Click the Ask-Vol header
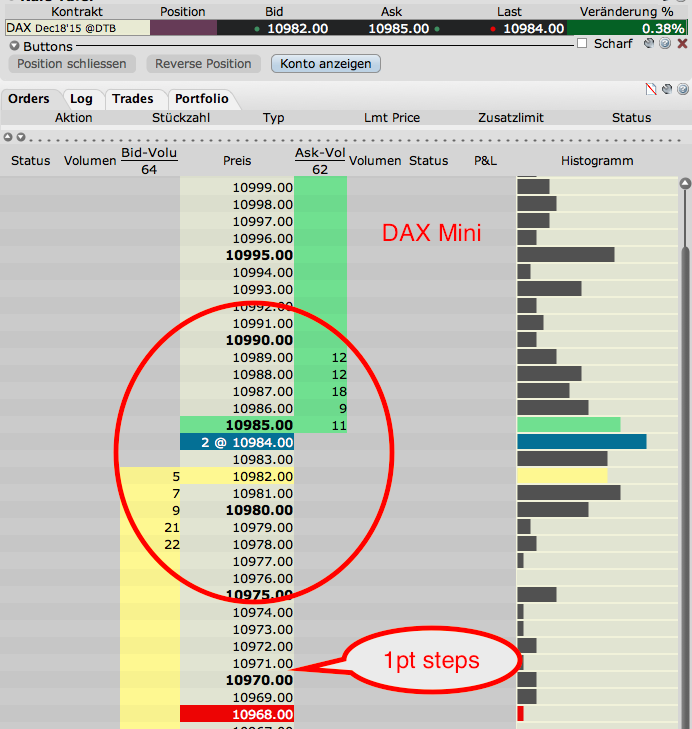Screen dimensions: 692x729 (320, 152)
